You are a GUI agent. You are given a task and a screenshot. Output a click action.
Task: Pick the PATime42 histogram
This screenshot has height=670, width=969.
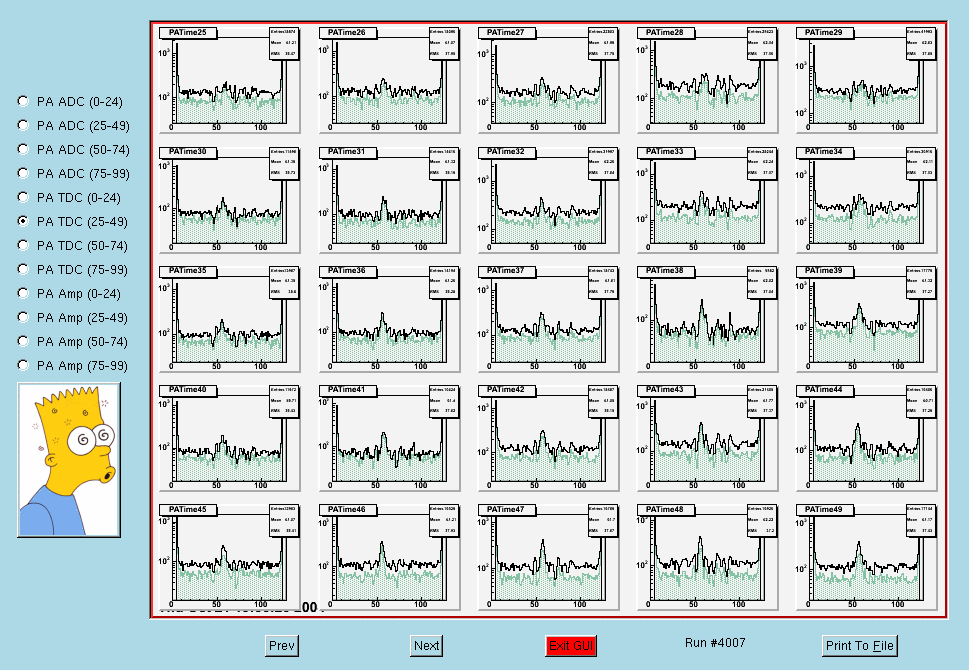point(548,438)
